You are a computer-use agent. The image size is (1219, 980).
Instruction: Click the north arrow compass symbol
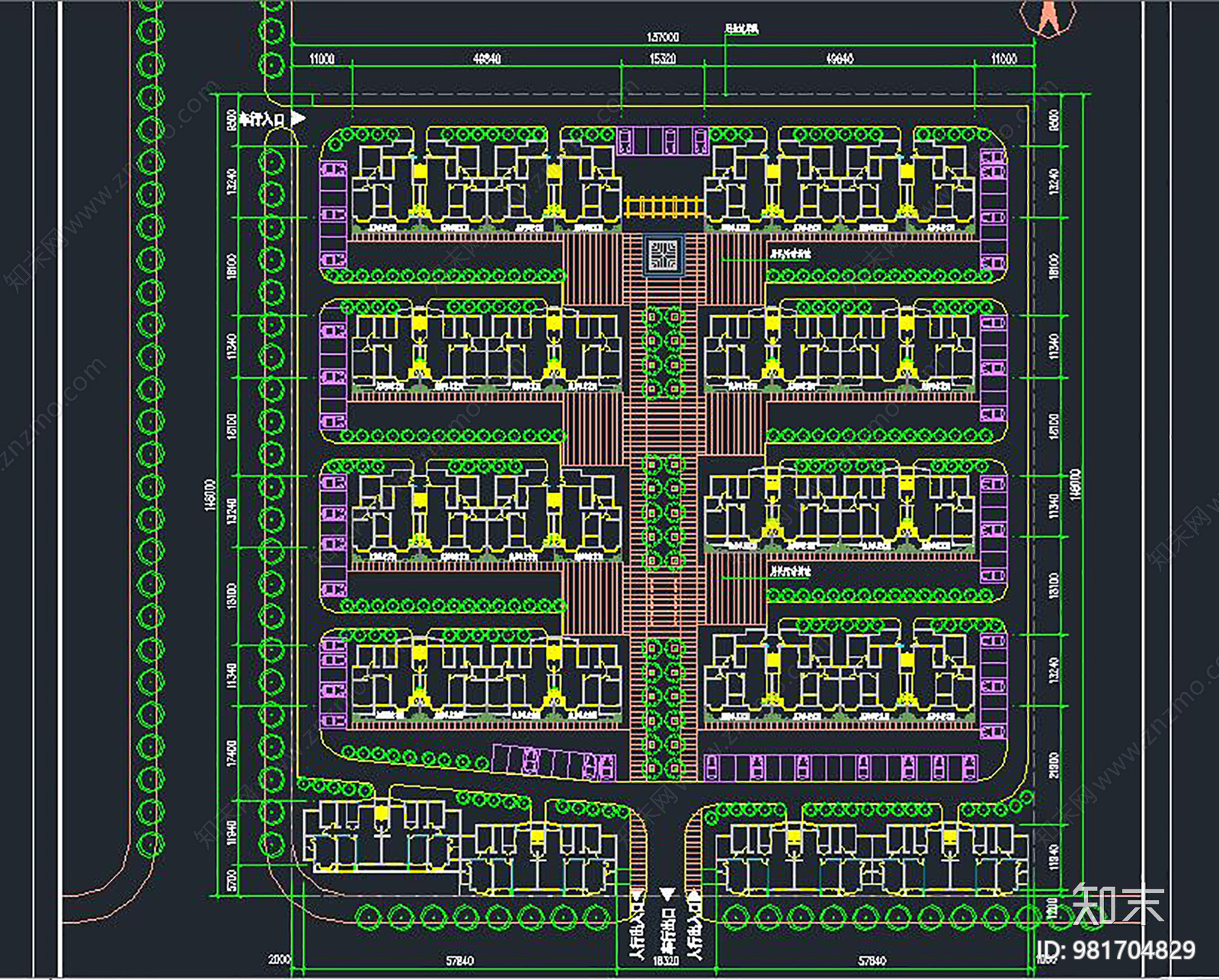[1048, 18]
